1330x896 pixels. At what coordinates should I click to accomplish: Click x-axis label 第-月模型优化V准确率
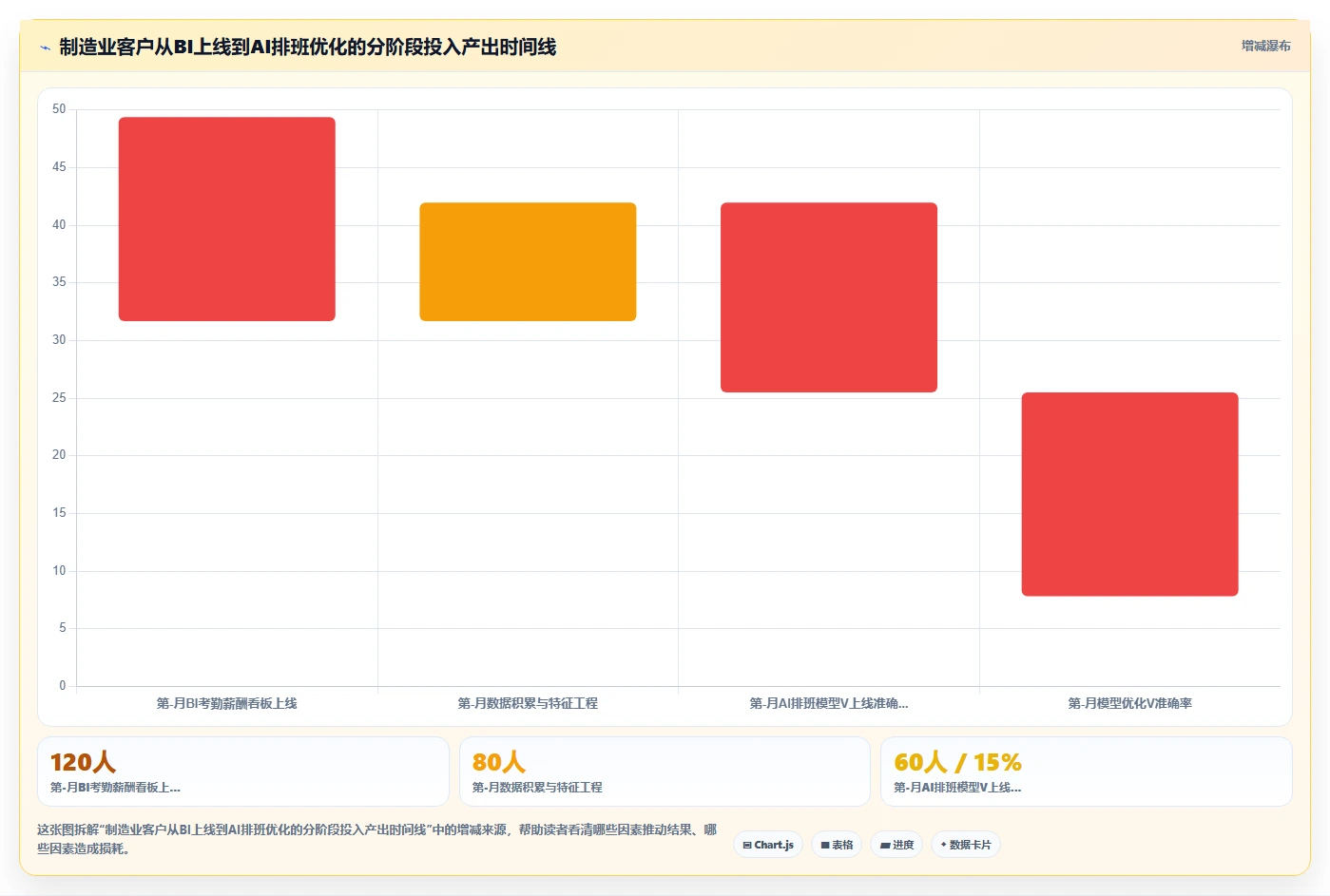point(1129,703)
